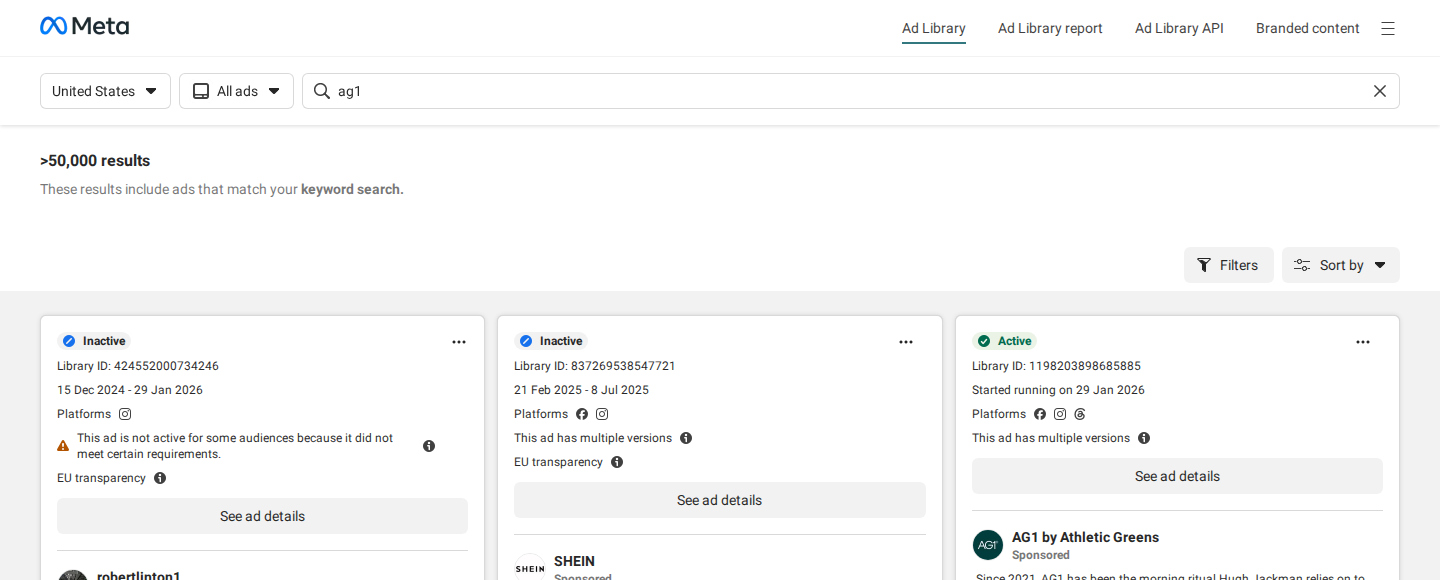Image resolution: width=1440 pixels, height=580 pixels.
Task: Switch to the Ad Library tab
Action: tap(934, 28)
